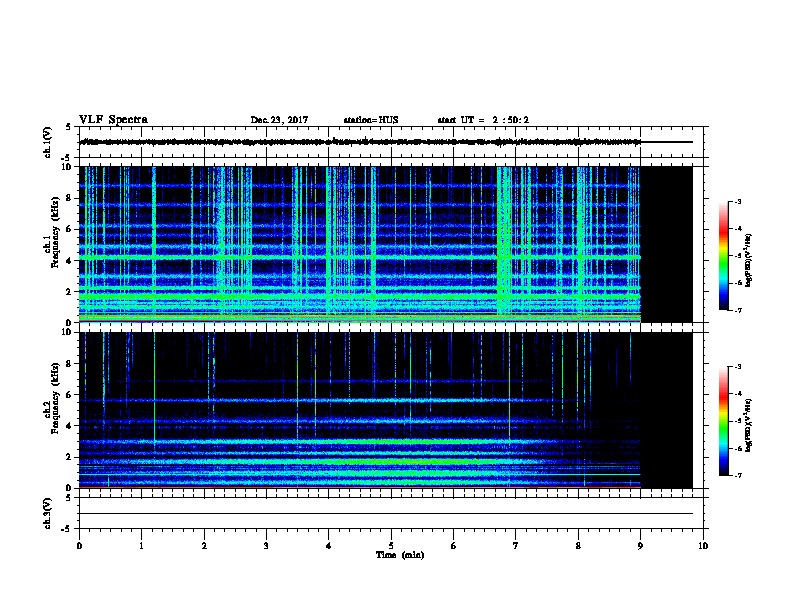Click the black data gap in ch.1 spectrogram
Viewport: 792px width, 612px height.
click(667, 244)
